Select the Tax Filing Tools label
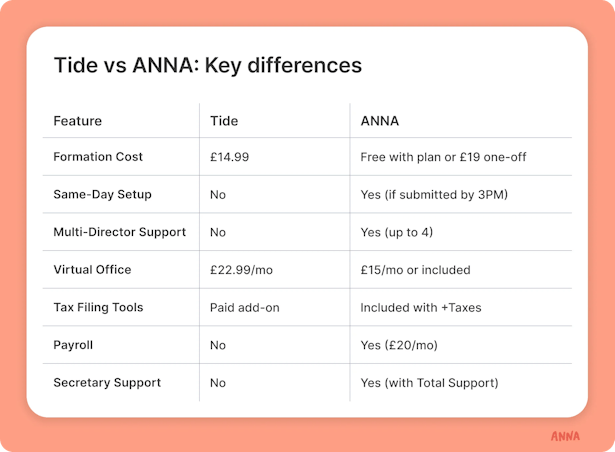This screenshot has width=615, height=452. 98,307
